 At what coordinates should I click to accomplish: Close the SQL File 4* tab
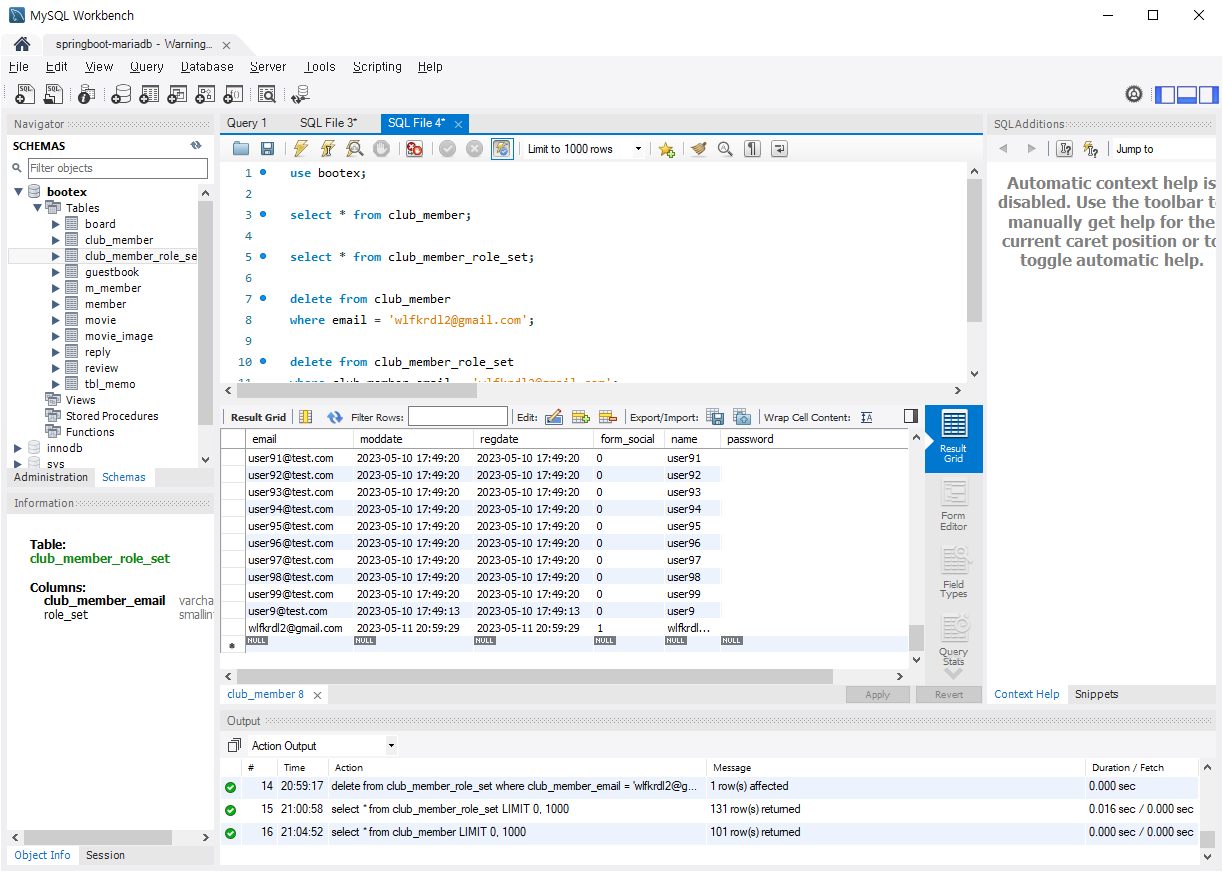click(x=458, y=124)
